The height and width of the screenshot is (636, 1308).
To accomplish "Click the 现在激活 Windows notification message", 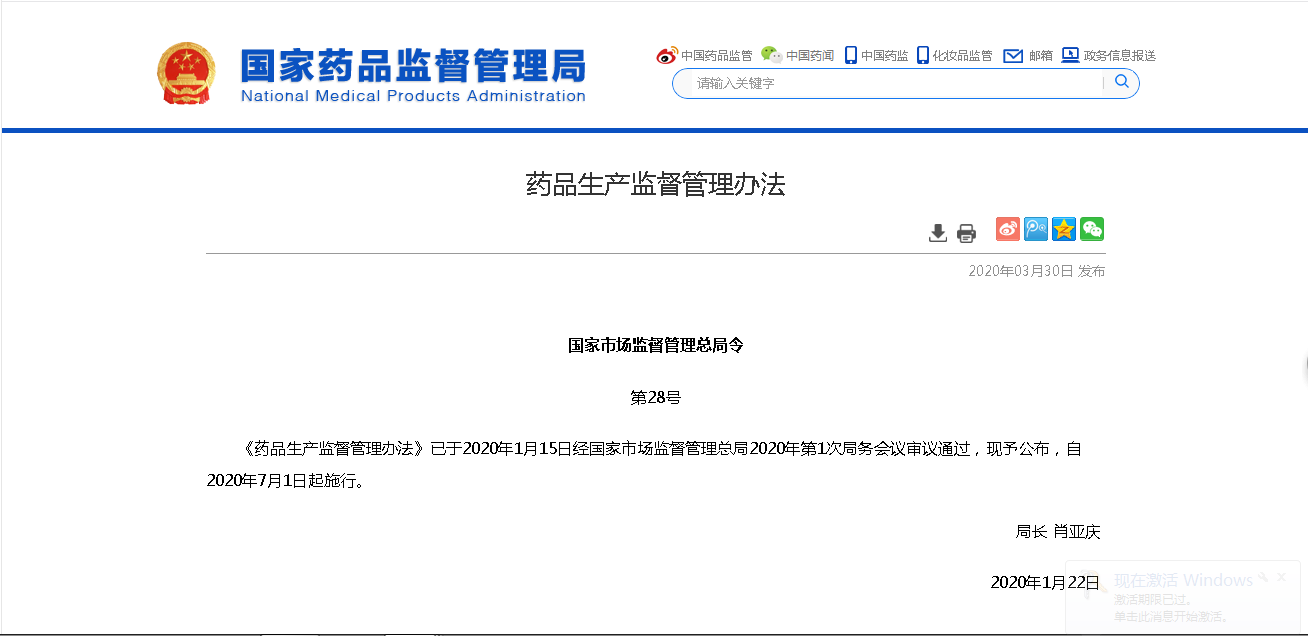I will [x=1183, y=581].
